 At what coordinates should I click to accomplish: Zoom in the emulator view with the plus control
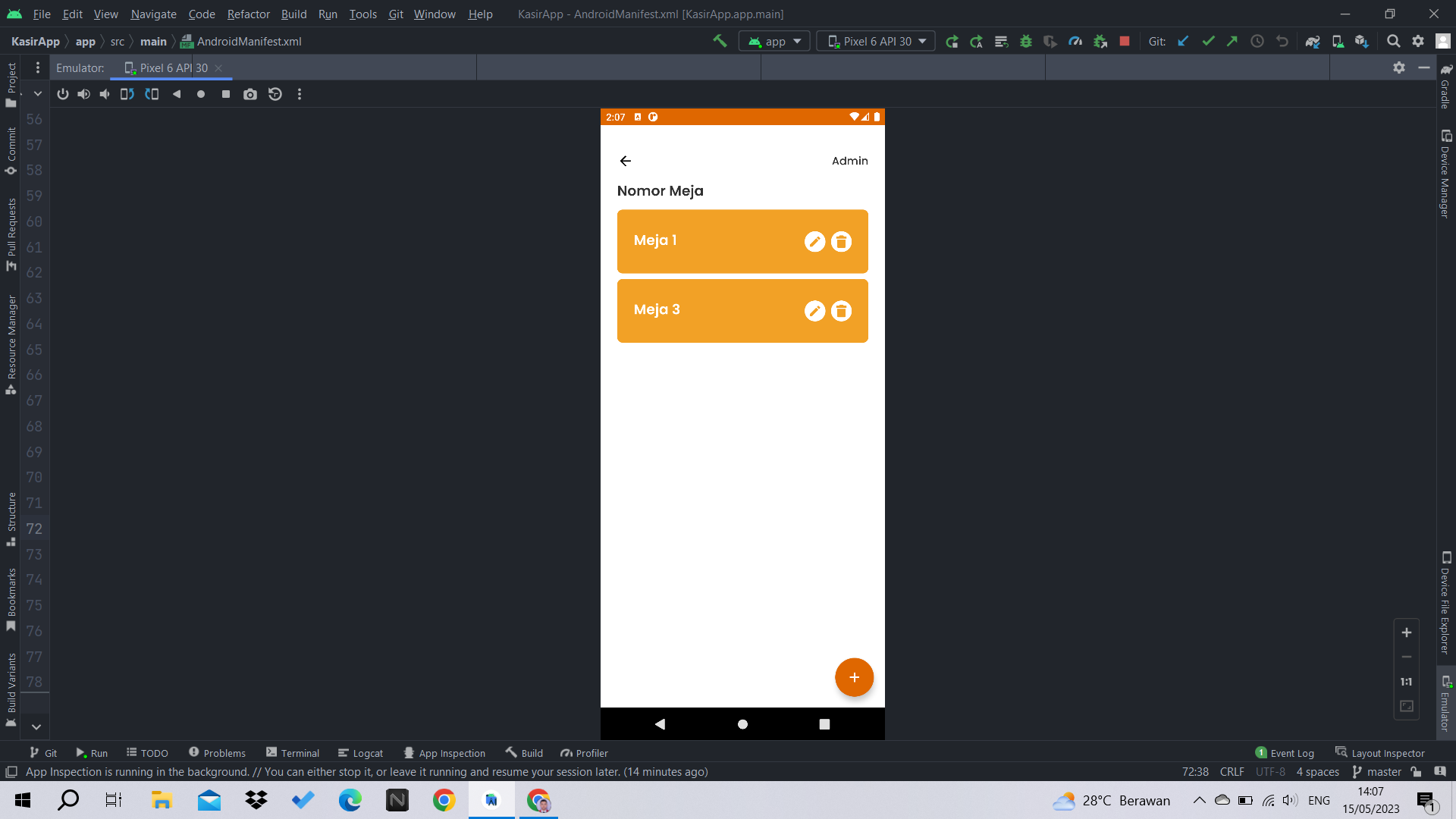[1407, 632]
